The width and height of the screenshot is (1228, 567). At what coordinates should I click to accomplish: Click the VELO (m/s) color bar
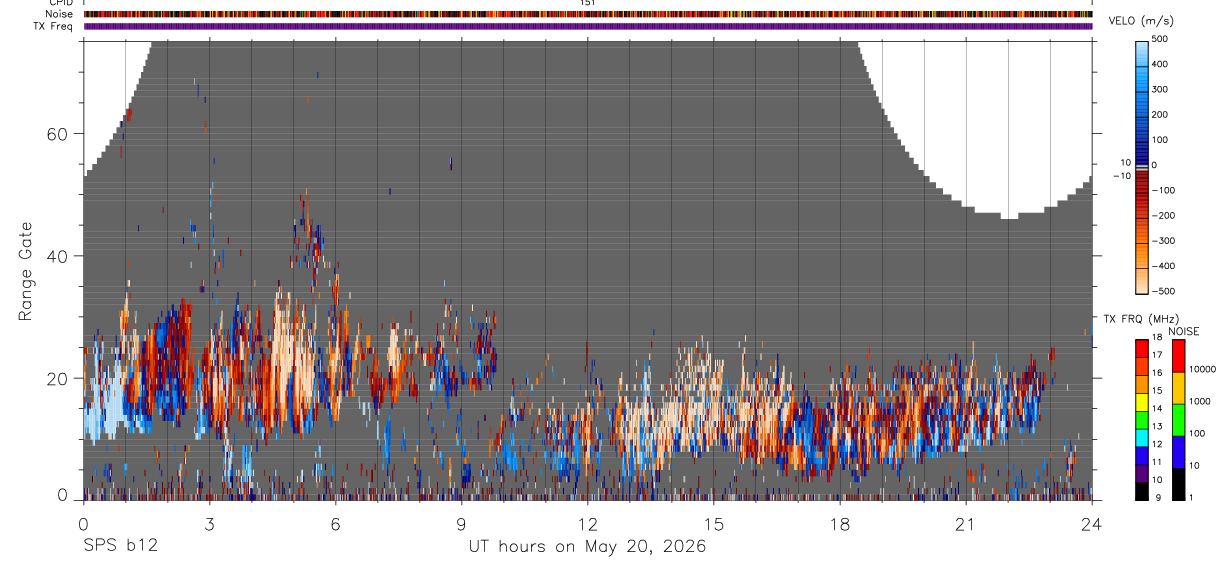click(1143, 166)
